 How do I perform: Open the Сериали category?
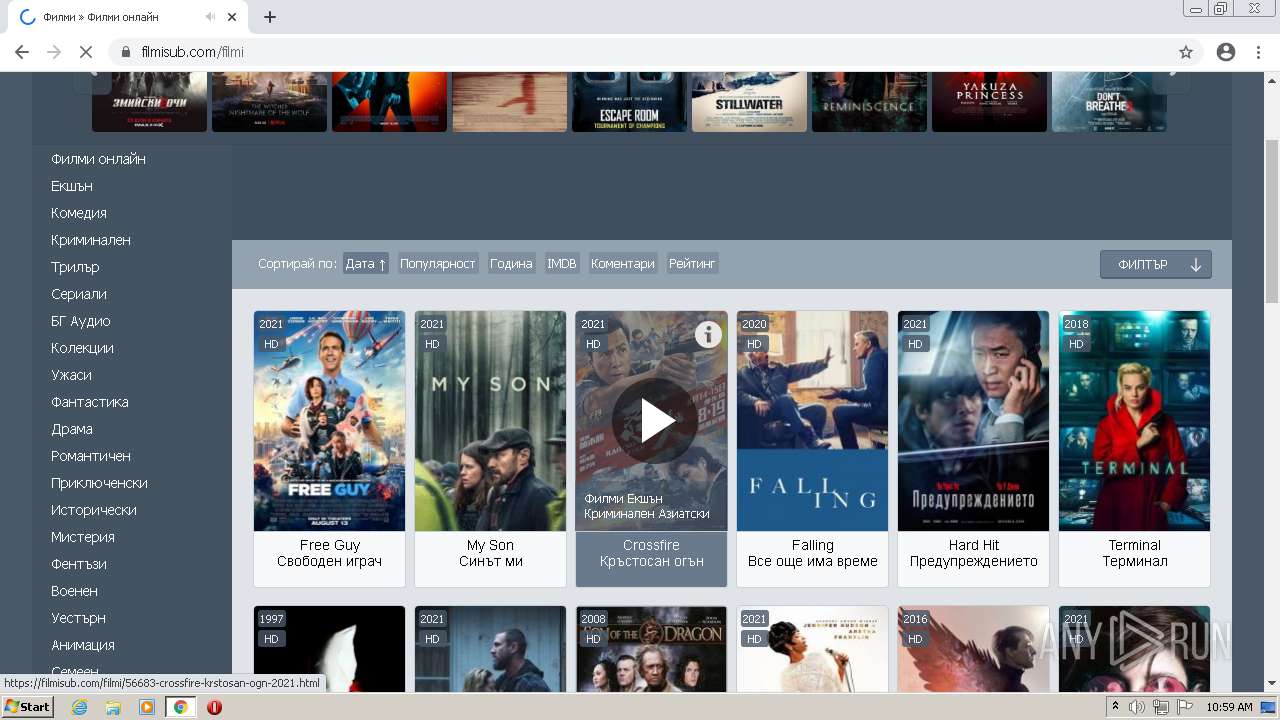(x=79, y=294)
